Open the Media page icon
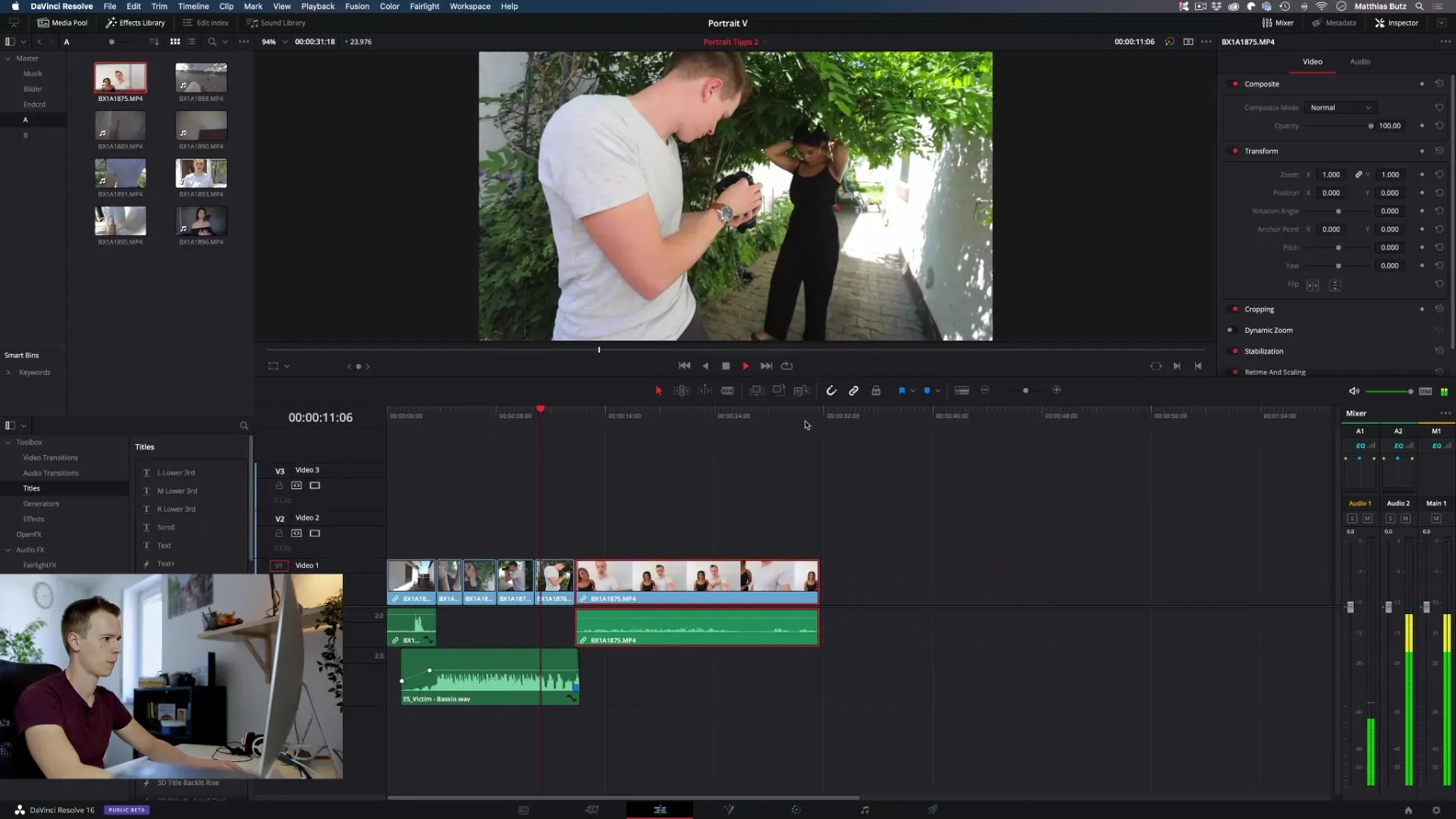1456x819 pixels. (x=523, y=810)
